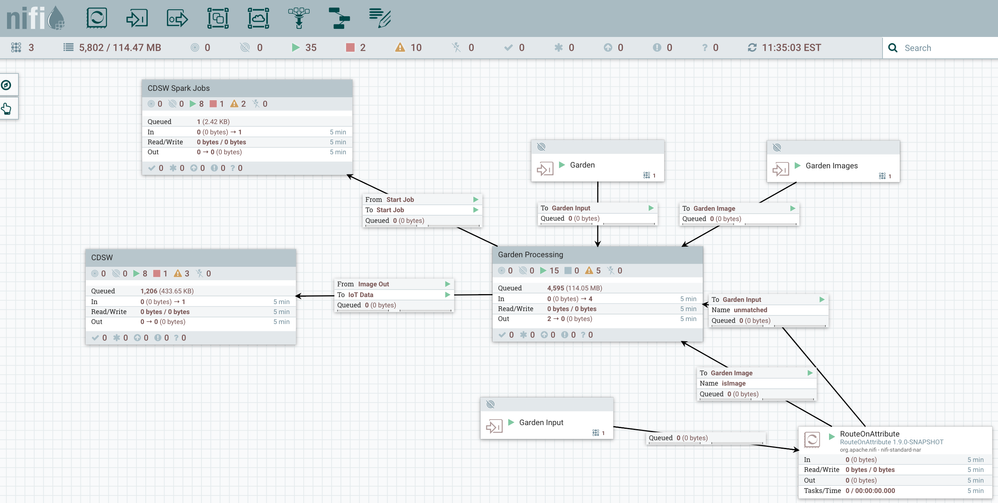Expand the Operate palette panel
Viewport: 998px width, 503px height.
pos(7,109)
